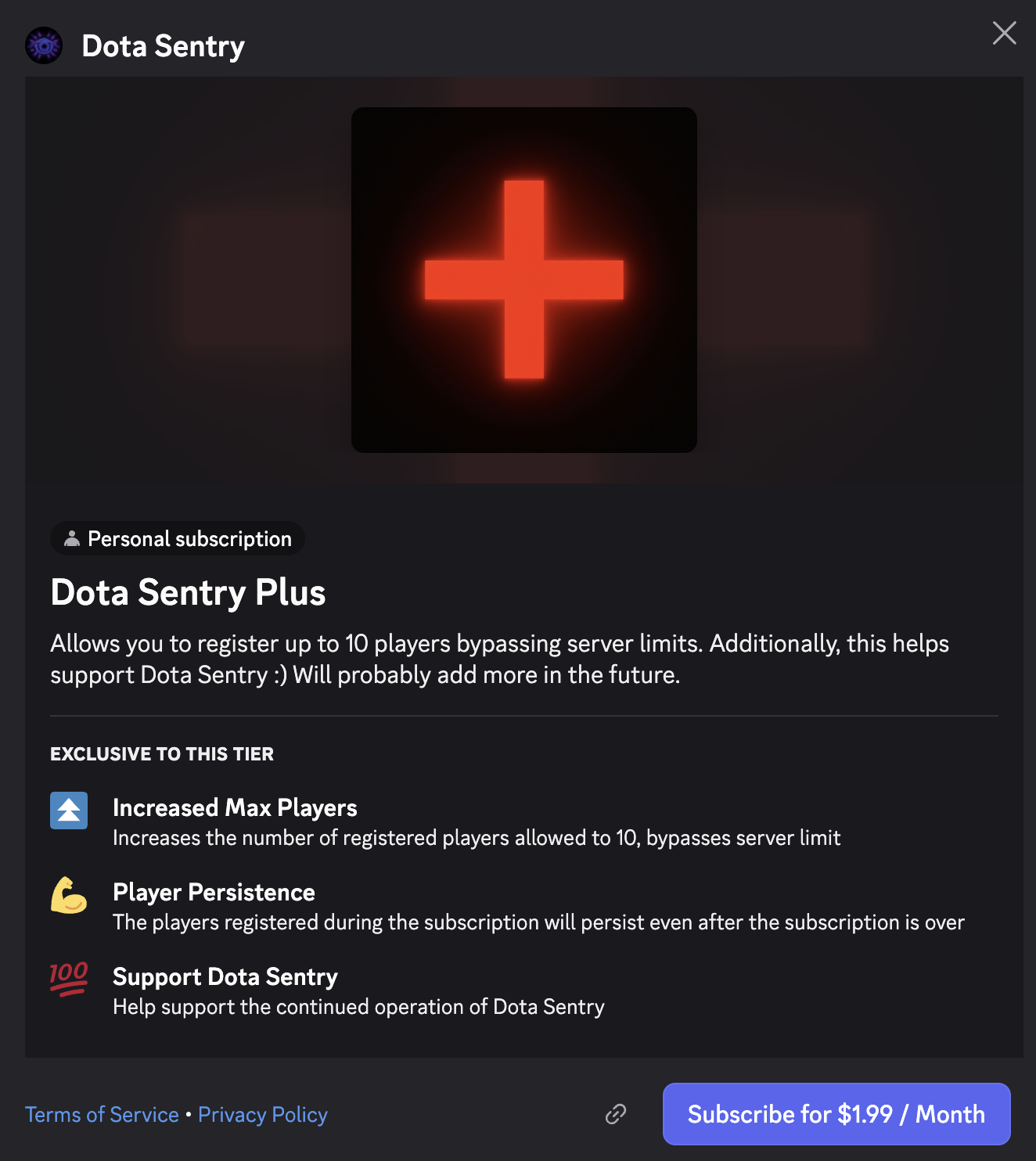Click the Personal subscription badge
Viewport: 1036px width, 1161px height.
[x=178, y=538]
